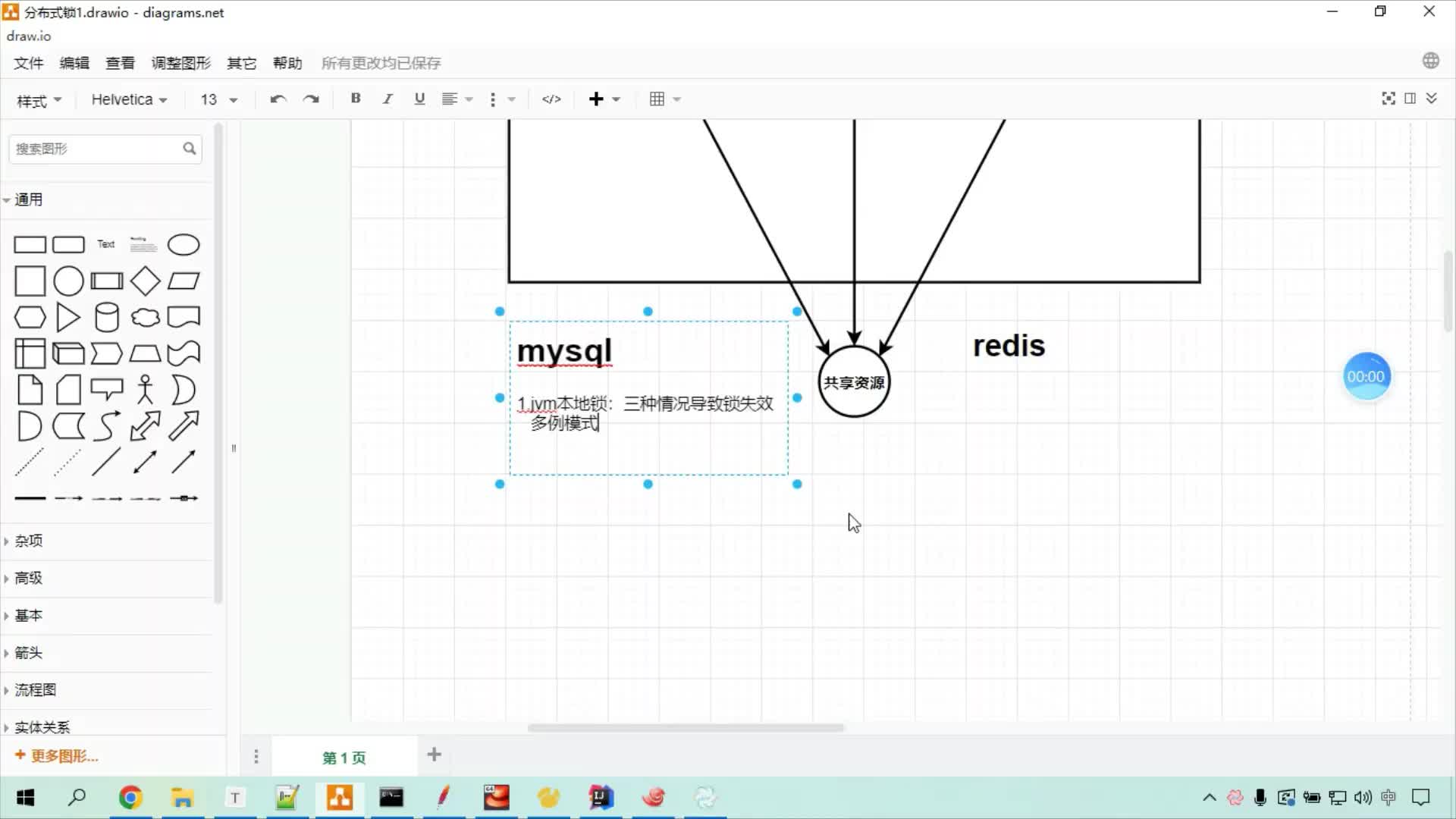Open the bullet list options dropdown
The image size is (1456, 819).
pos(502,99)
